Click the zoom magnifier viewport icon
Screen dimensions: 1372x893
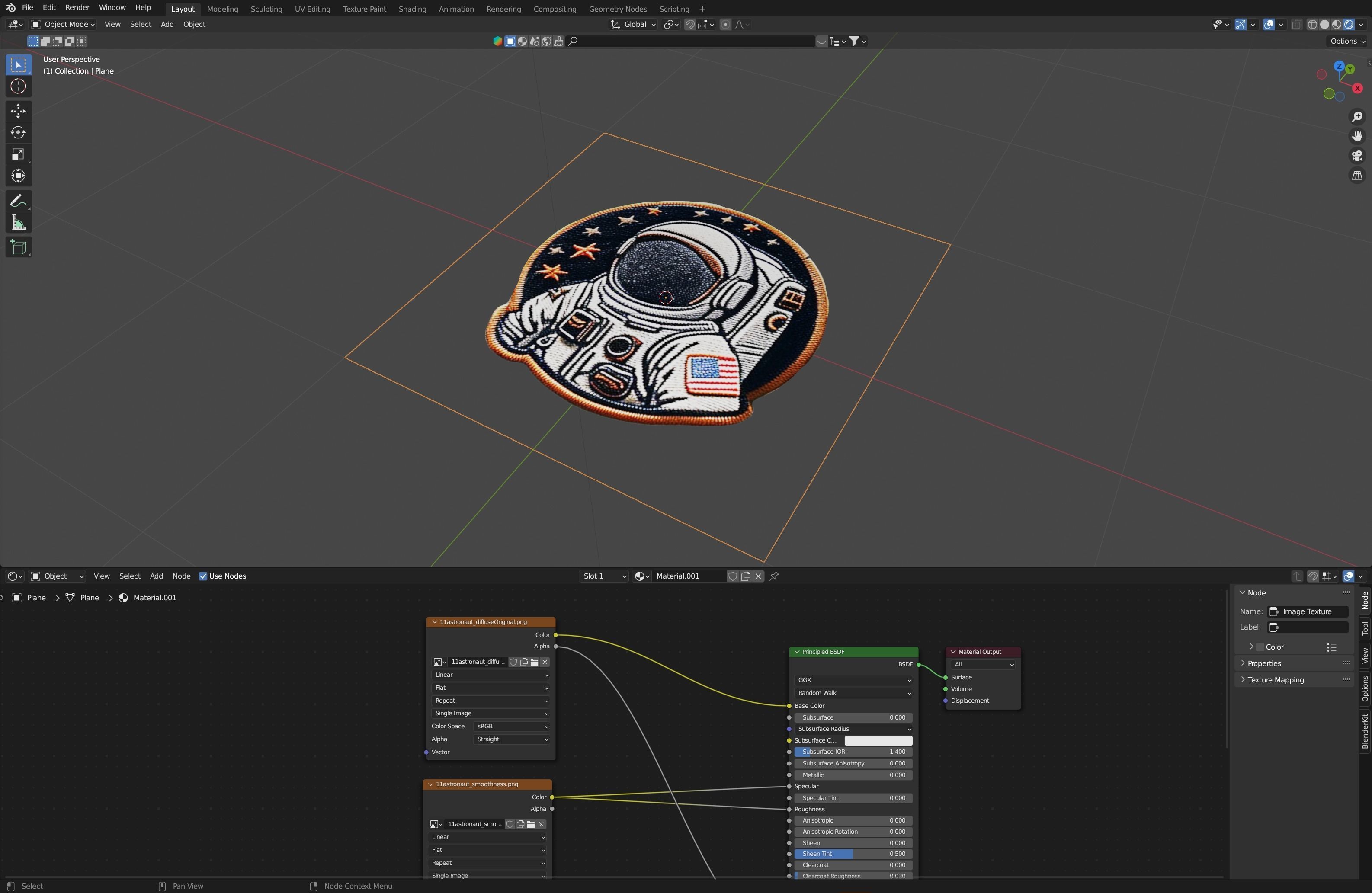click(1357, 117)
